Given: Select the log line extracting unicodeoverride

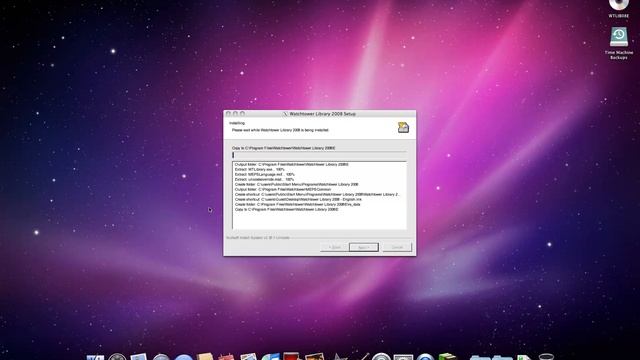Looking at the screenshot, I should 264,179.
